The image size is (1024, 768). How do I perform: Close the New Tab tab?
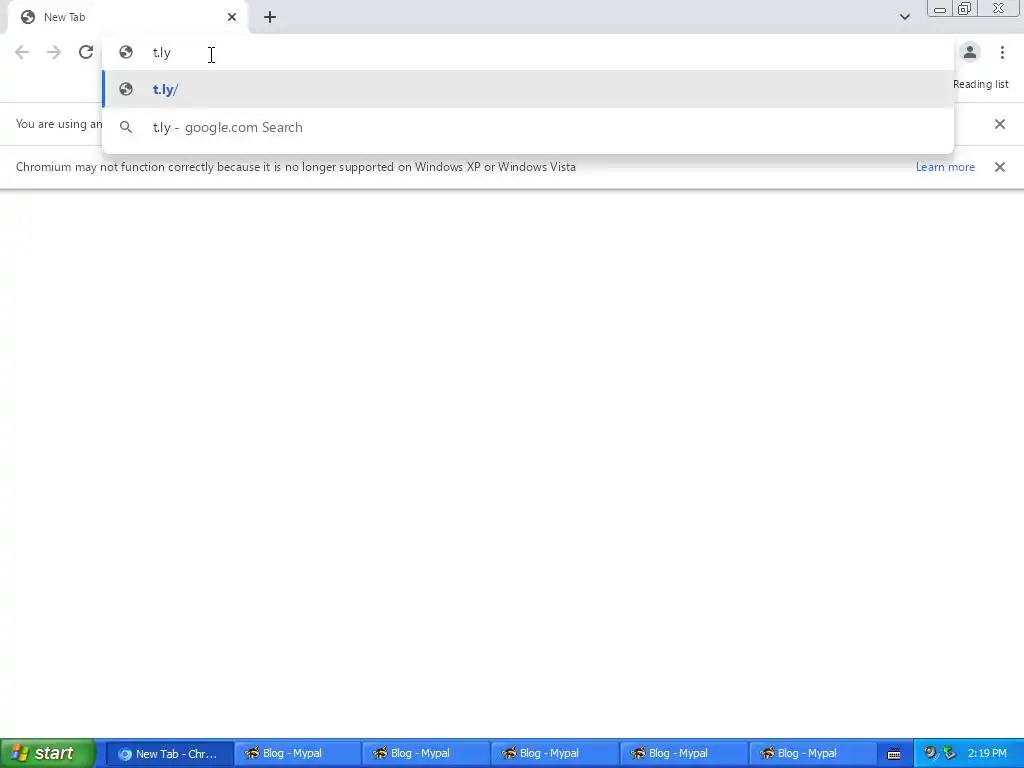pyautogui.click(x=232, y=17)
